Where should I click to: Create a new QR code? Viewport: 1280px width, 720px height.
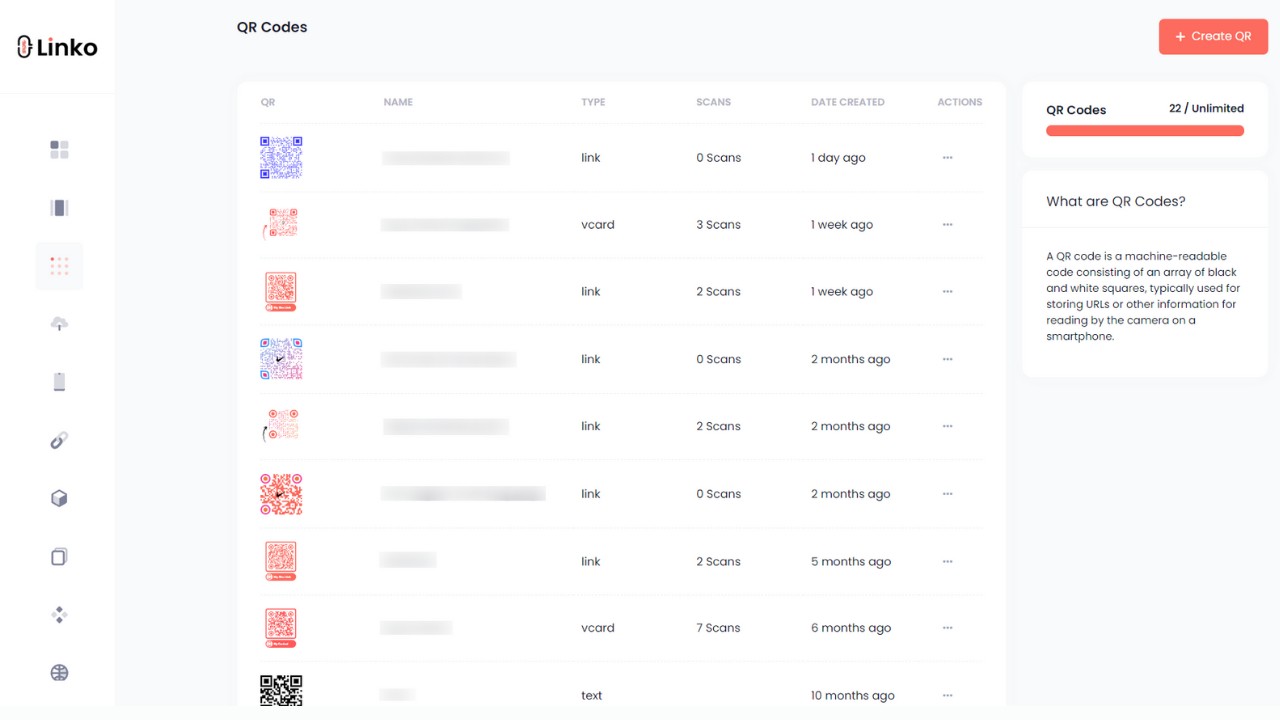pos(1213,36)
